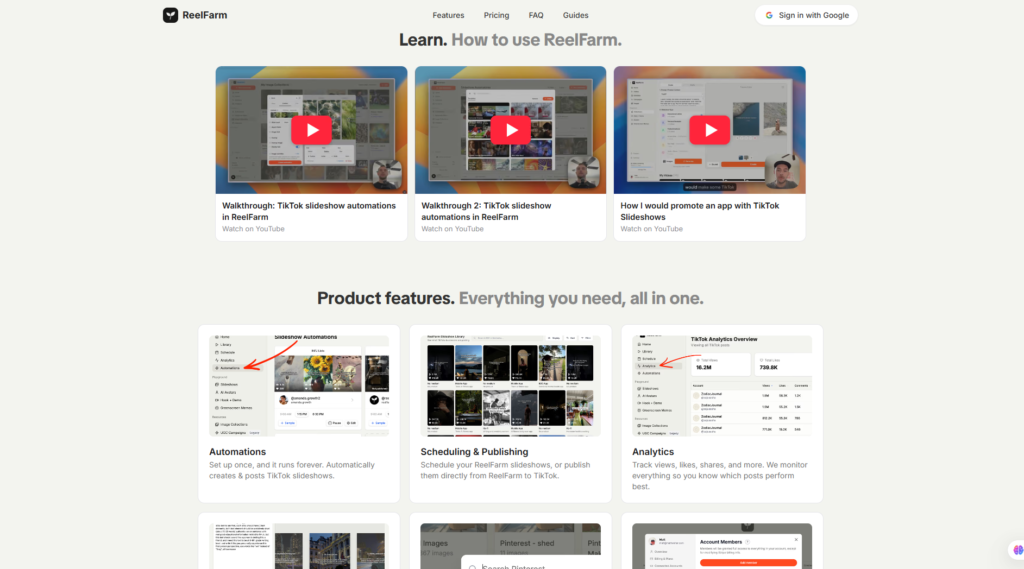Open the Features nav item
The width and height of the screenshot is (1024, 569).
[x=448, y=15]
